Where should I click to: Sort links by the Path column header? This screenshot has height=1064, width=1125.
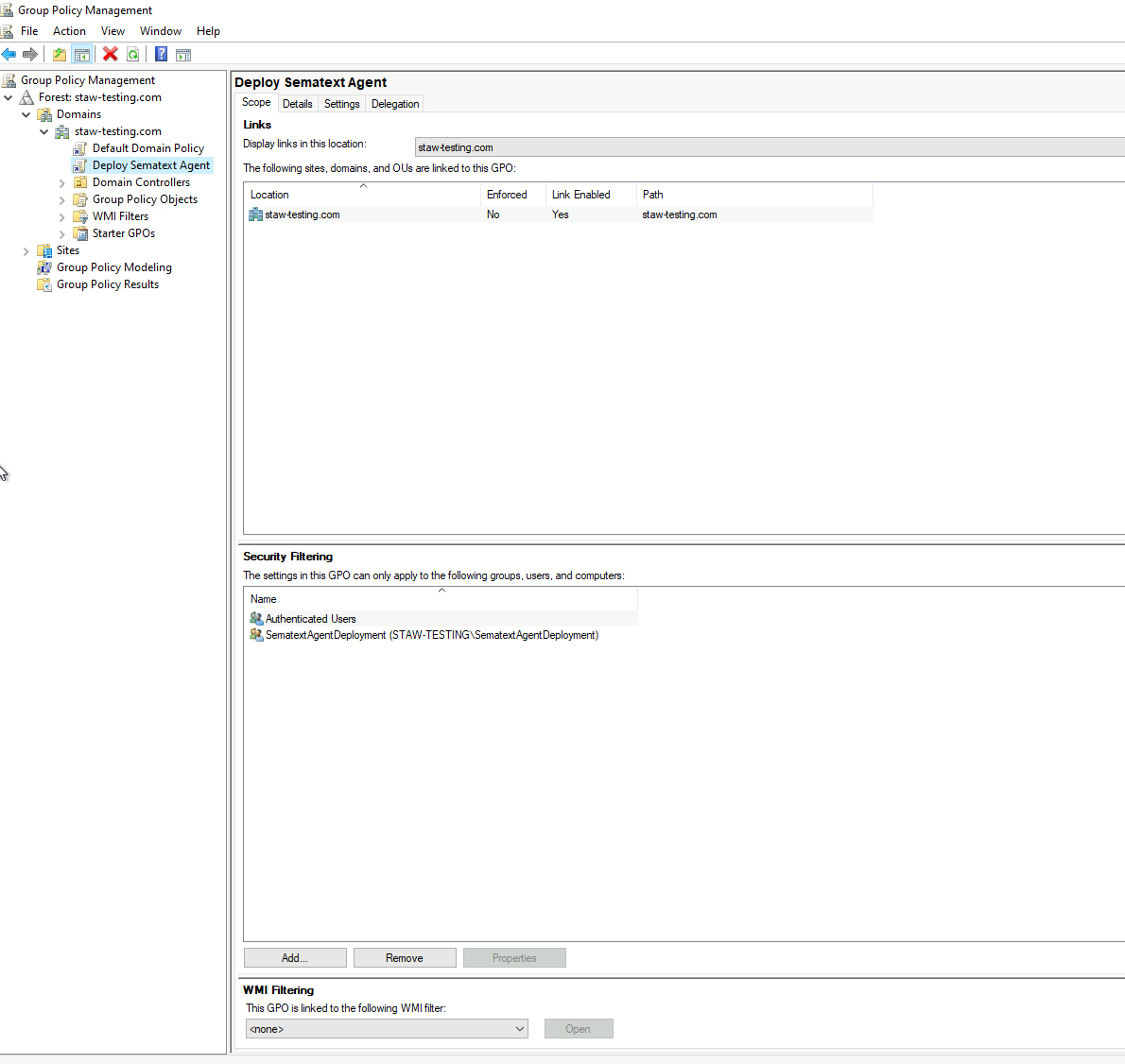pyautogui.click(x=754, y=195)
